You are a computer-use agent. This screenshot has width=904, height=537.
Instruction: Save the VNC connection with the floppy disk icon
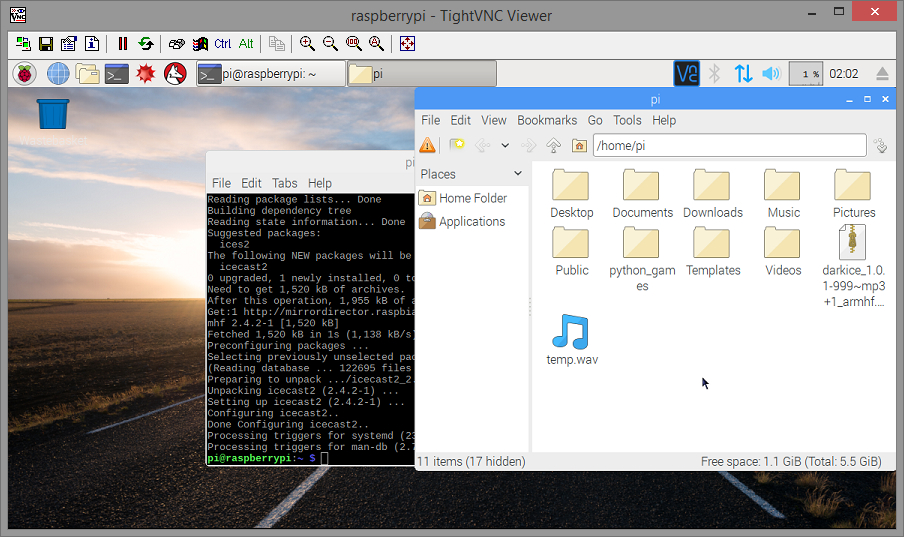(x=46, y=44)
